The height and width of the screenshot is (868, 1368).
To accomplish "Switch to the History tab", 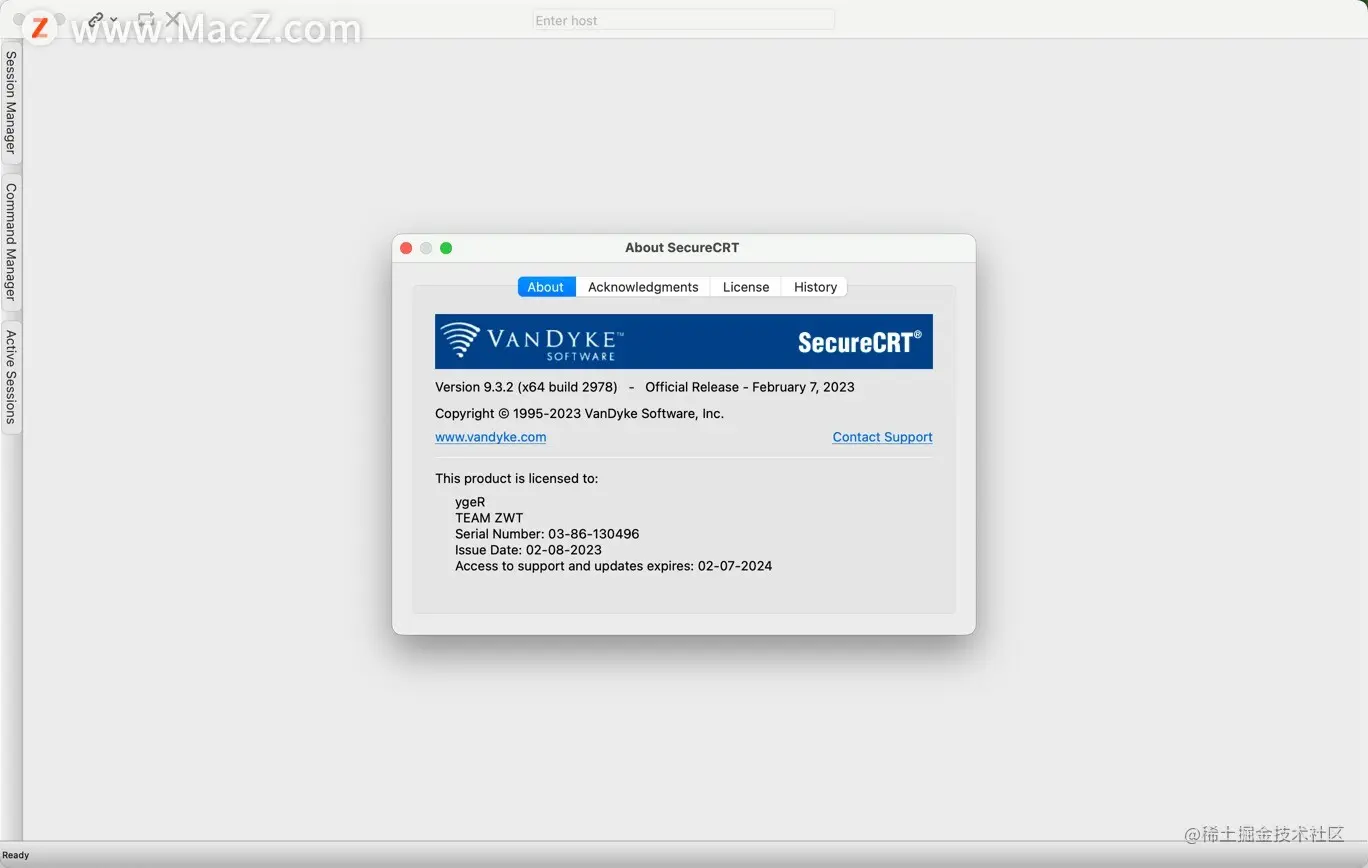I will click(x=815, y=287).
